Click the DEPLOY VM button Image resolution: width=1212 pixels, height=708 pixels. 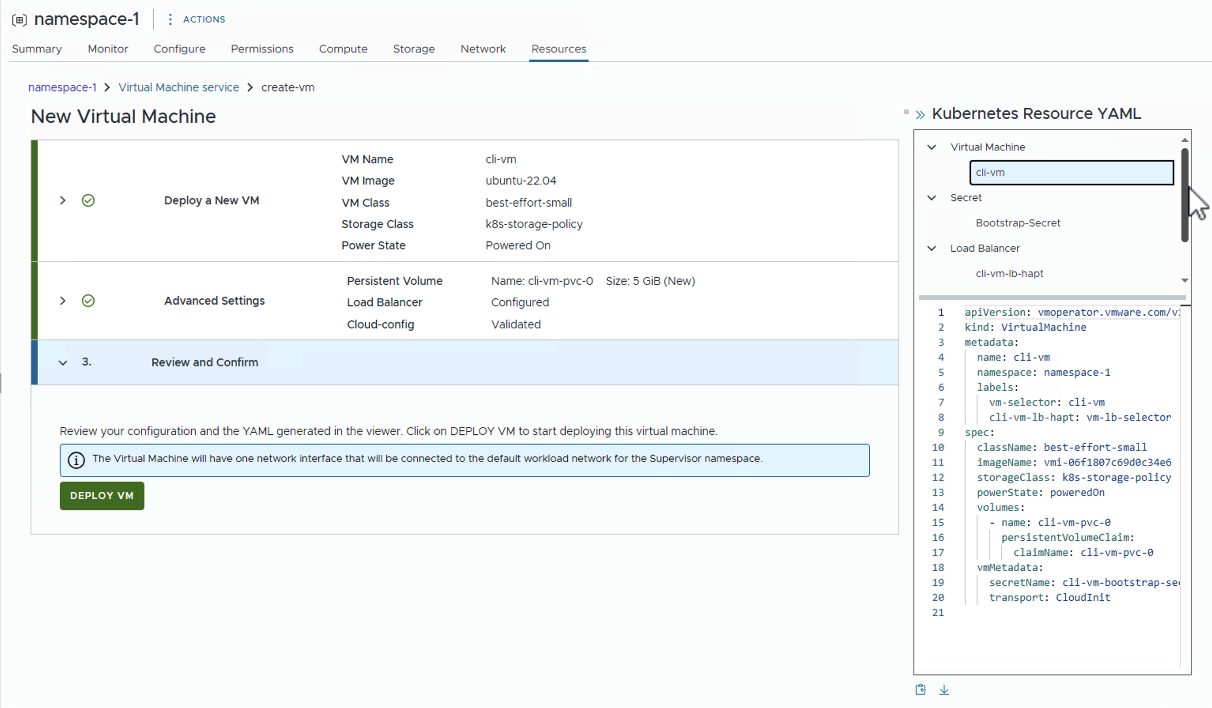(102, 496)
